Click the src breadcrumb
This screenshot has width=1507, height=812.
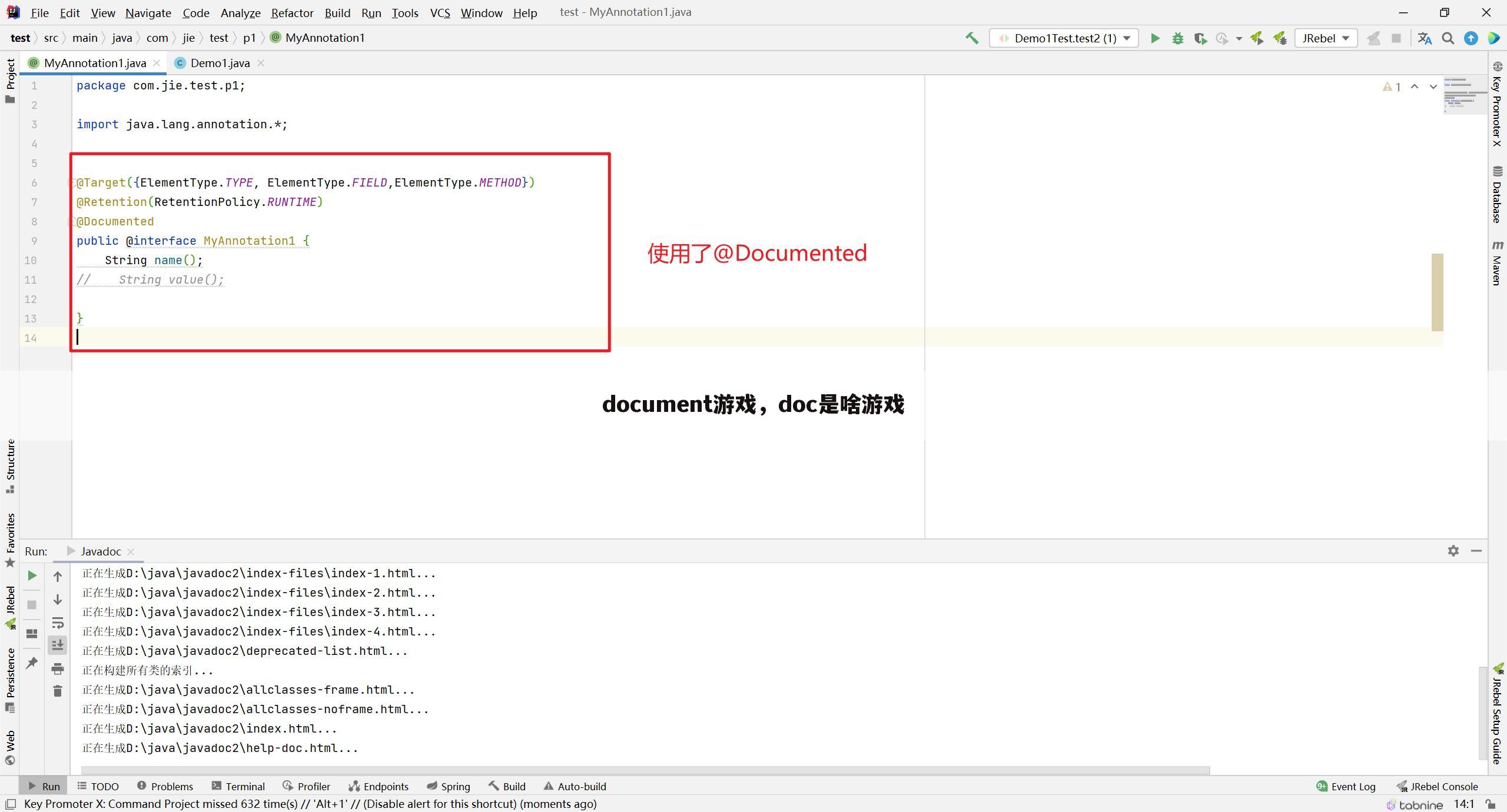pyautogui.click(x=51, y=38)
